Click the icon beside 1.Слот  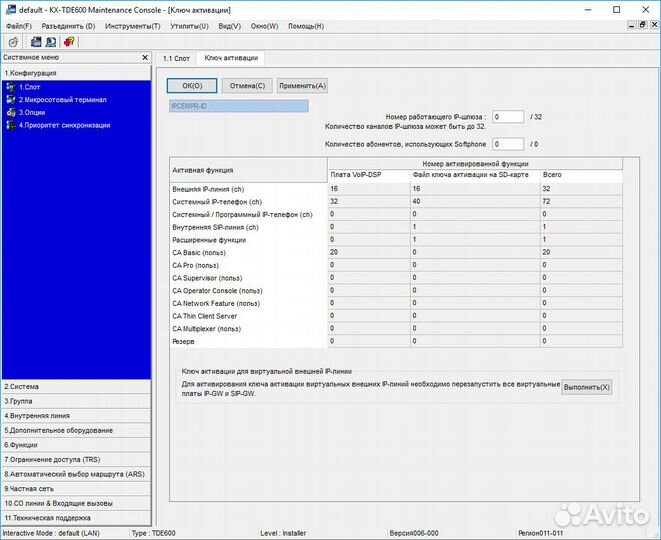coord(11,87)
